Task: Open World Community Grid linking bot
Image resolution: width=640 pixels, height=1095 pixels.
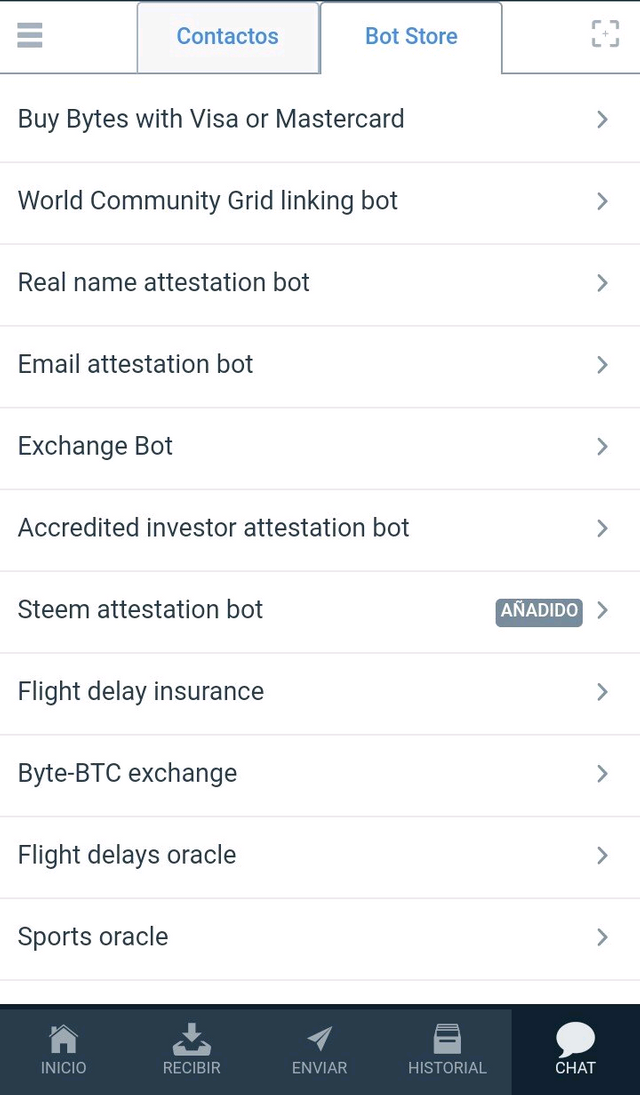Action: click(320, 201)
